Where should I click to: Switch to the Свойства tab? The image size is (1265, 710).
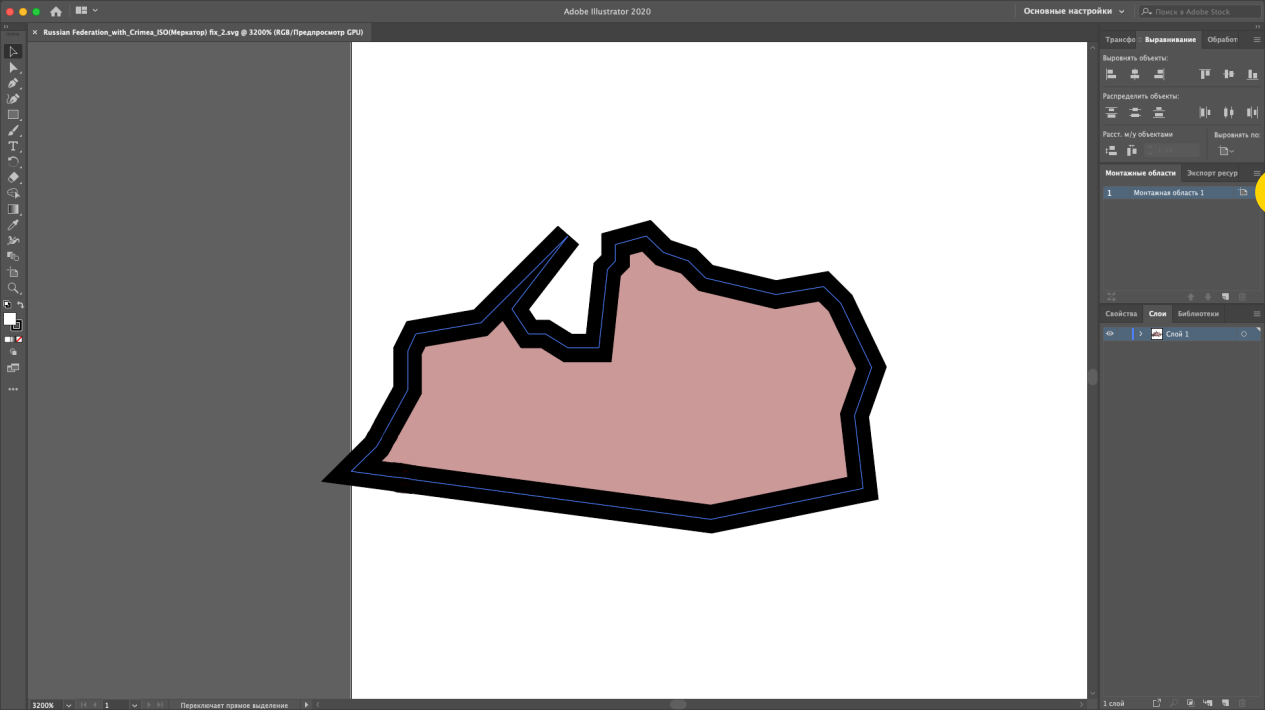(1121, 313)
